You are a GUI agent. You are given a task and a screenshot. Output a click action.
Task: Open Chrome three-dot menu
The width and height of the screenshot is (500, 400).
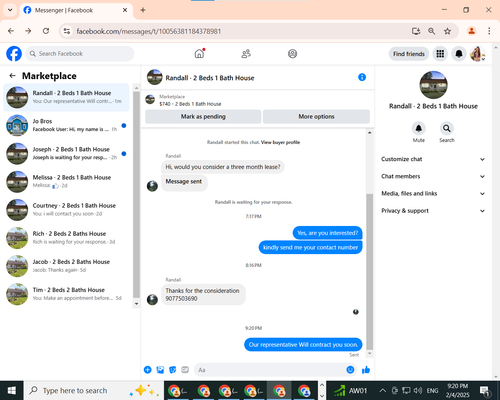pyautogui.click(x=489, y=31)
